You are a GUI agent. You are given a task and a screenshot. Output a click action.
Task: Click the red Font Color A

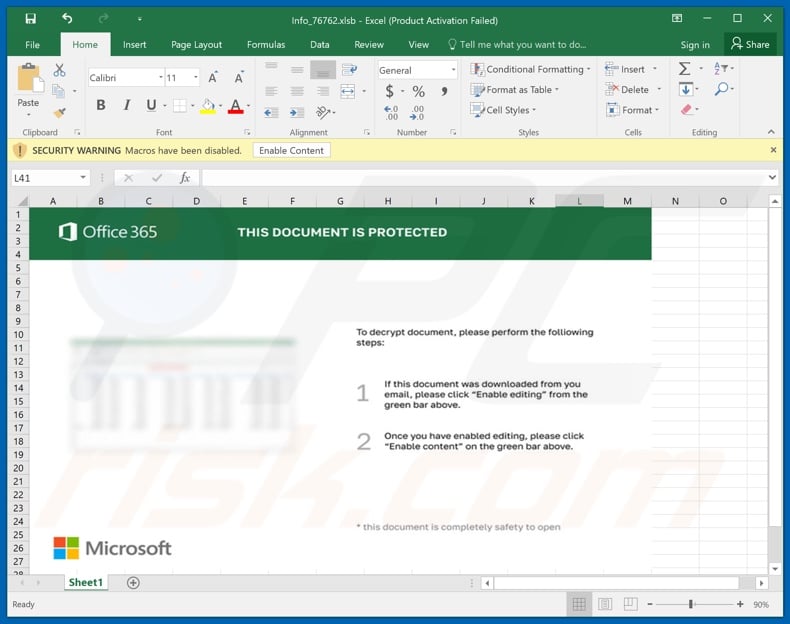tap(235, 106)
